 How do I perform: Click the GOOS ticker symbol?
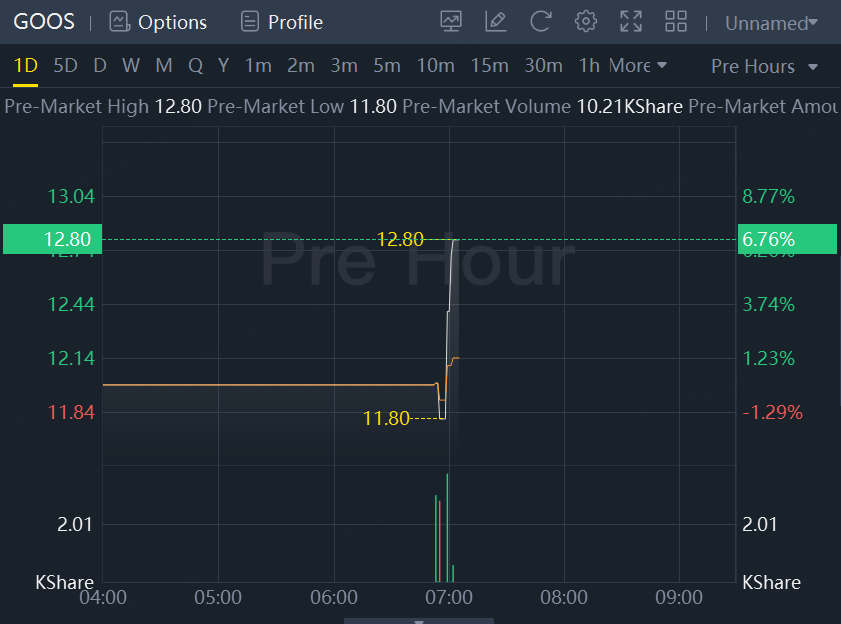pyautogui.click(x=44, y=22)
